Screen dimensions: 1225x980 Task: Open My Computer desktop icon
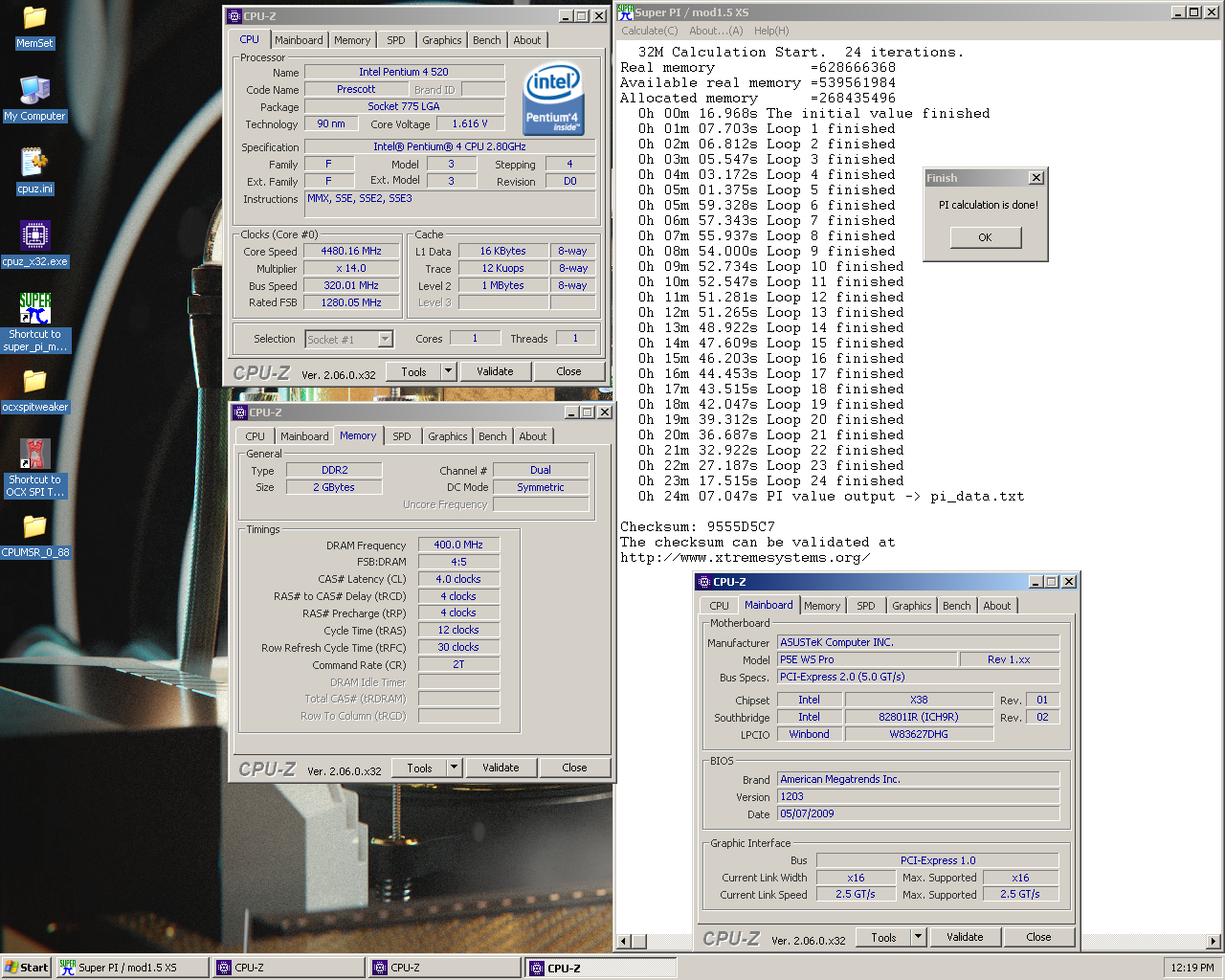coord(34,100)
